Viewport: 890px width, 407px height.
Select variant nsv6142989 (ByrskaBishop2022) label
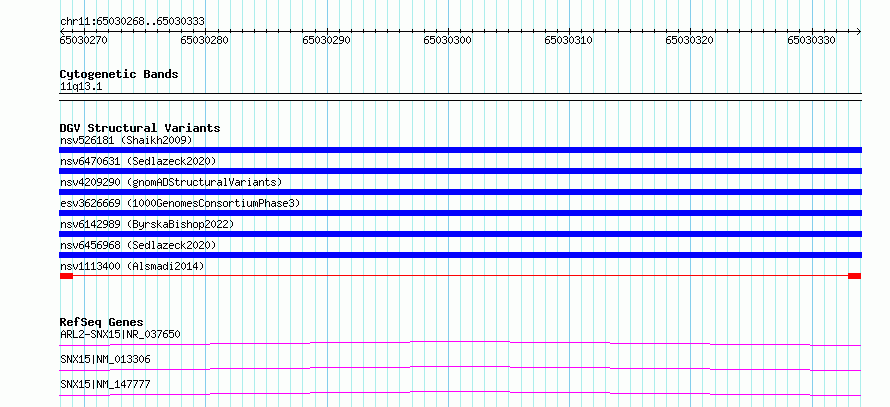147,224
